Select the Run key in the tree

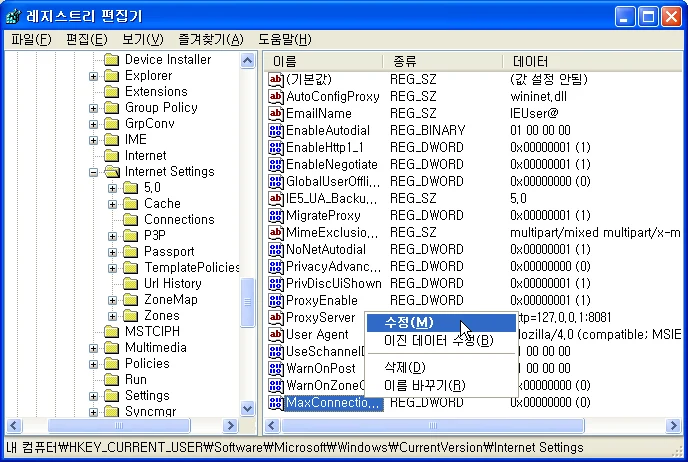coord(136,380)
